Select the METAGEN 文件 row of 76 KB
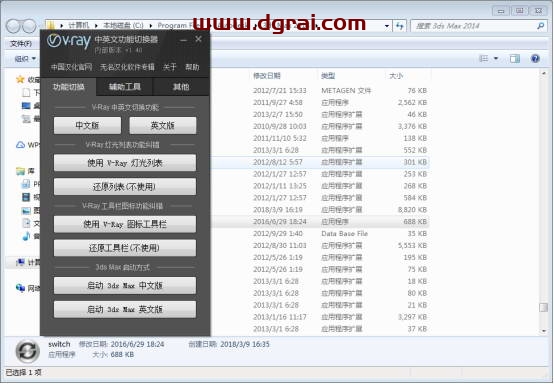The image size is (554, 384). point(319,91)
